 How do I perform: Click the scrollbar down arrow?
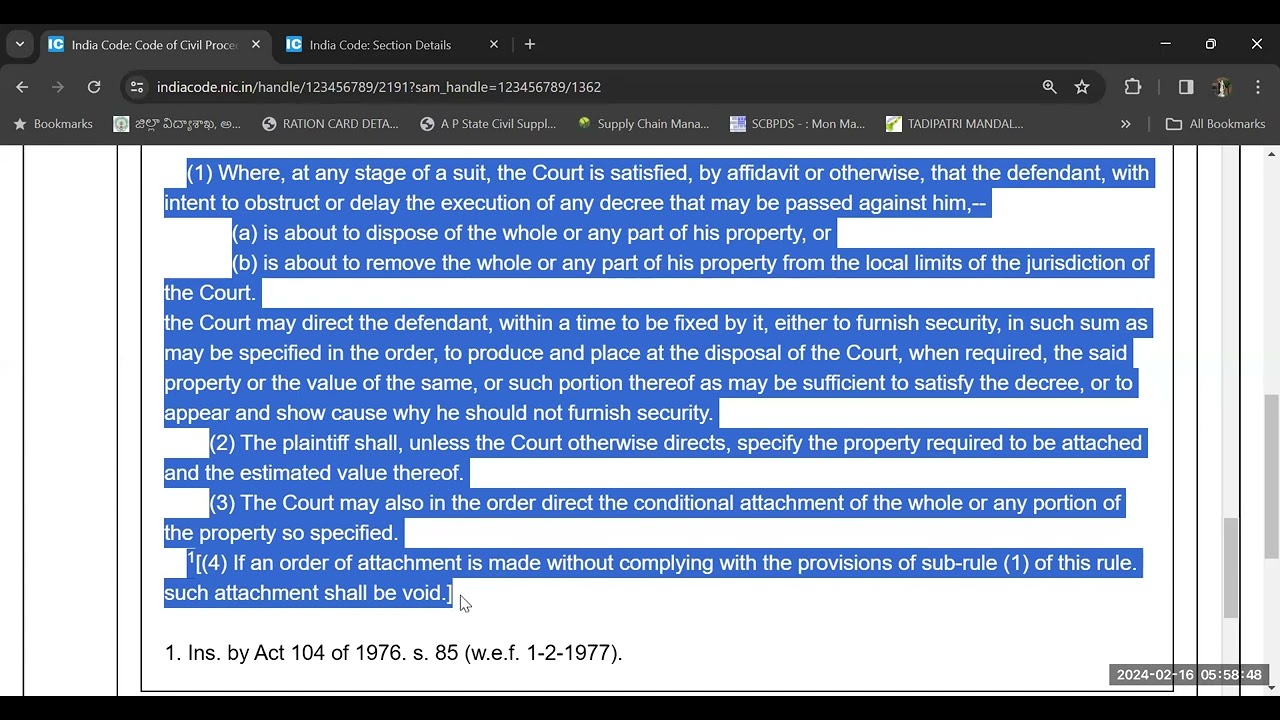point(1272,687)
